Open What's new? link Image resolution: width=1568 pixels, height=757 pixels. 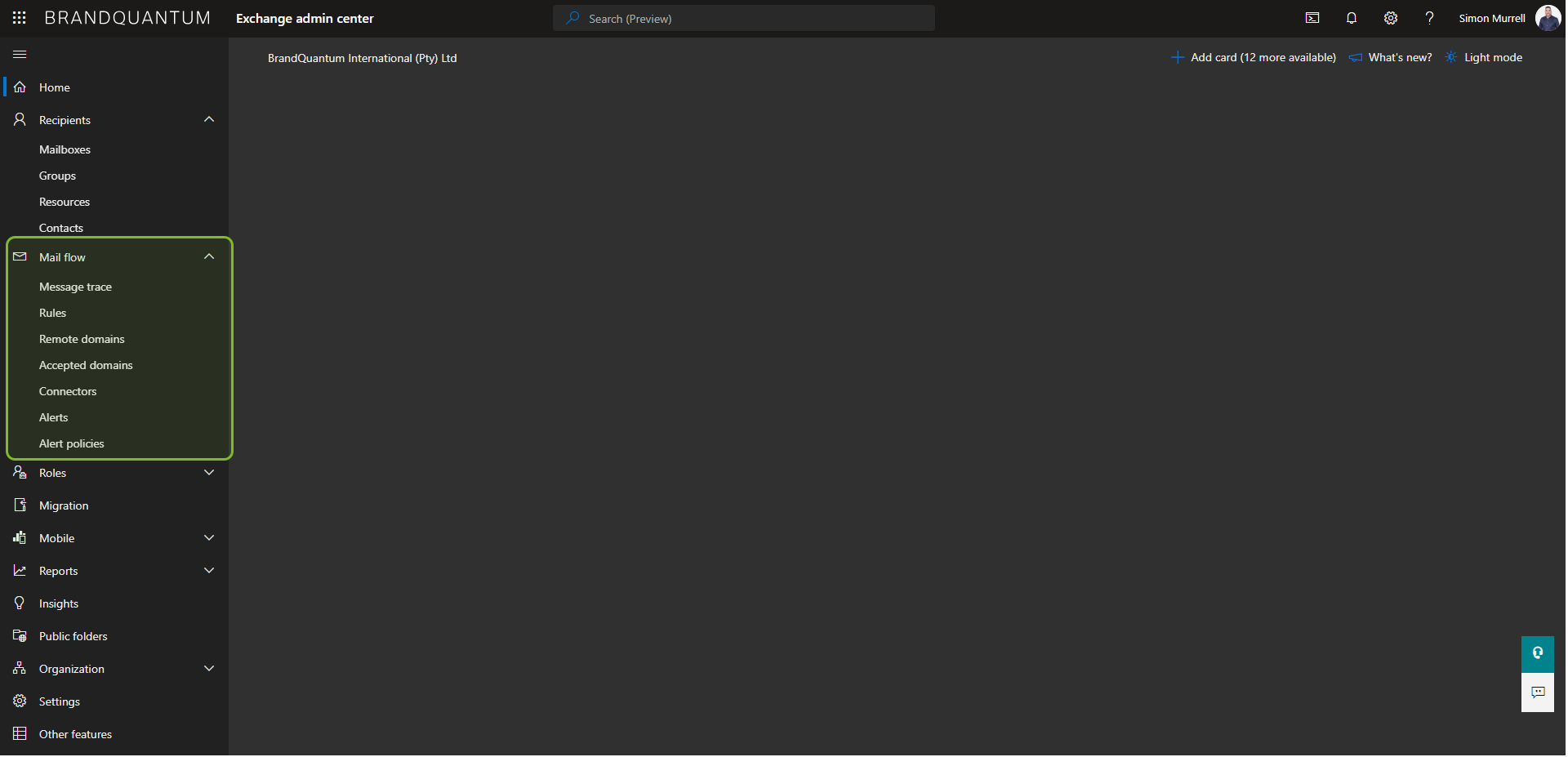click(1391, 57)
